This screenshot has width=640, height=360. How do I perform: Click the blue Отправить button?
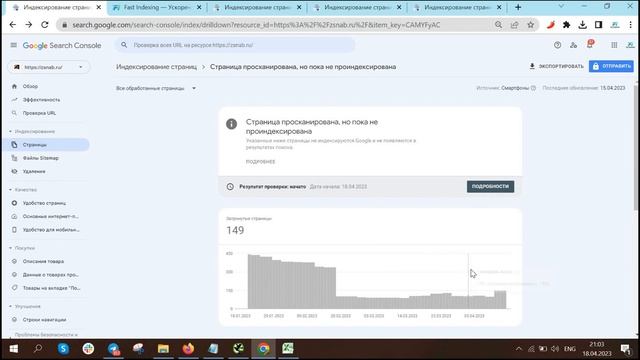[x=611, y=66]
